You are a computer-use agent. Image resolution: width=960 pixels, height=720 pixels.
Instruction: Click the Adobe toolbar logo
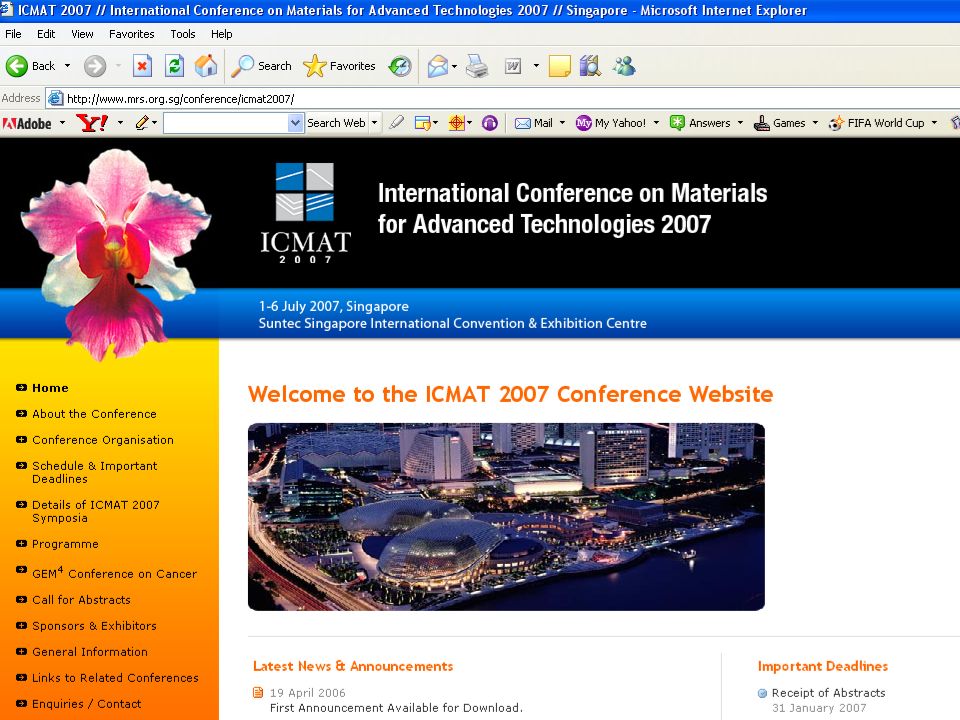[28, 123]
